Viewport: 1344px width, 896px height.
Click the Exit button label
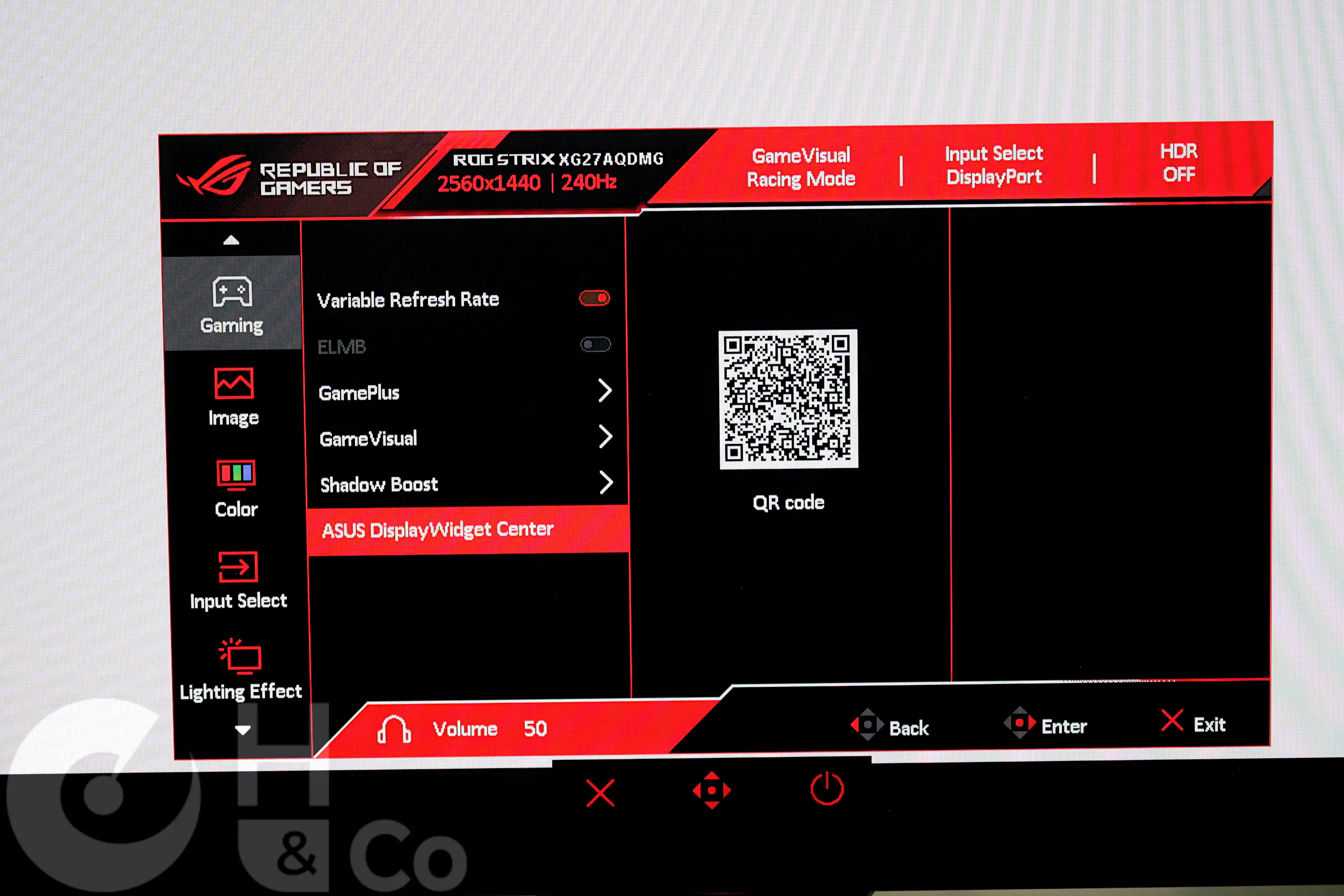[1209, 724]
